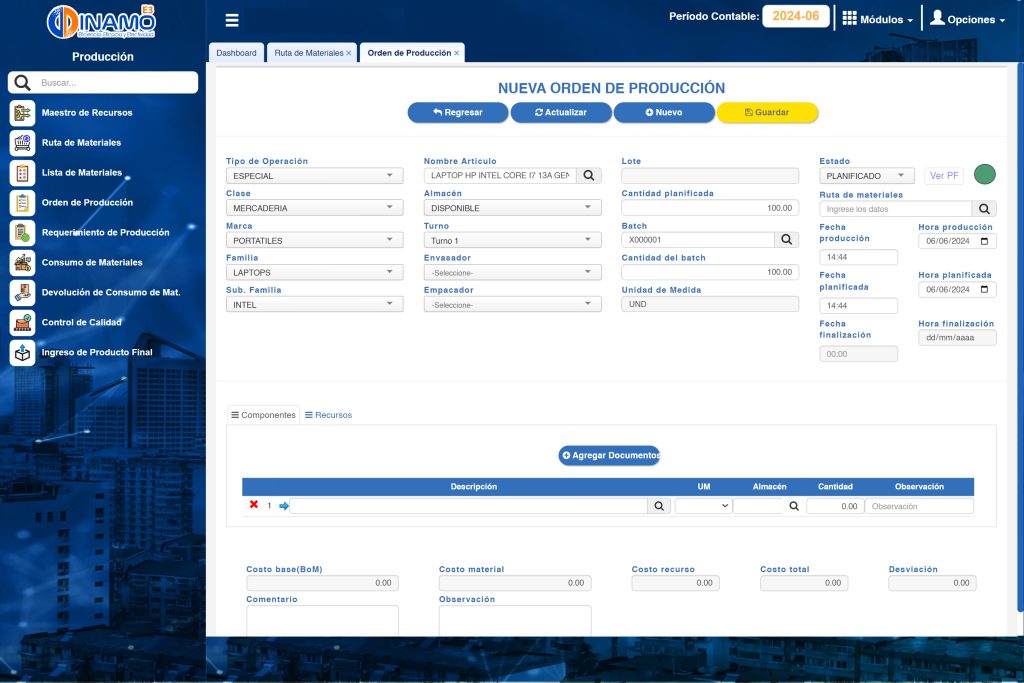
Task: Click the Agregar Documentos button
Action: [609, 456]
